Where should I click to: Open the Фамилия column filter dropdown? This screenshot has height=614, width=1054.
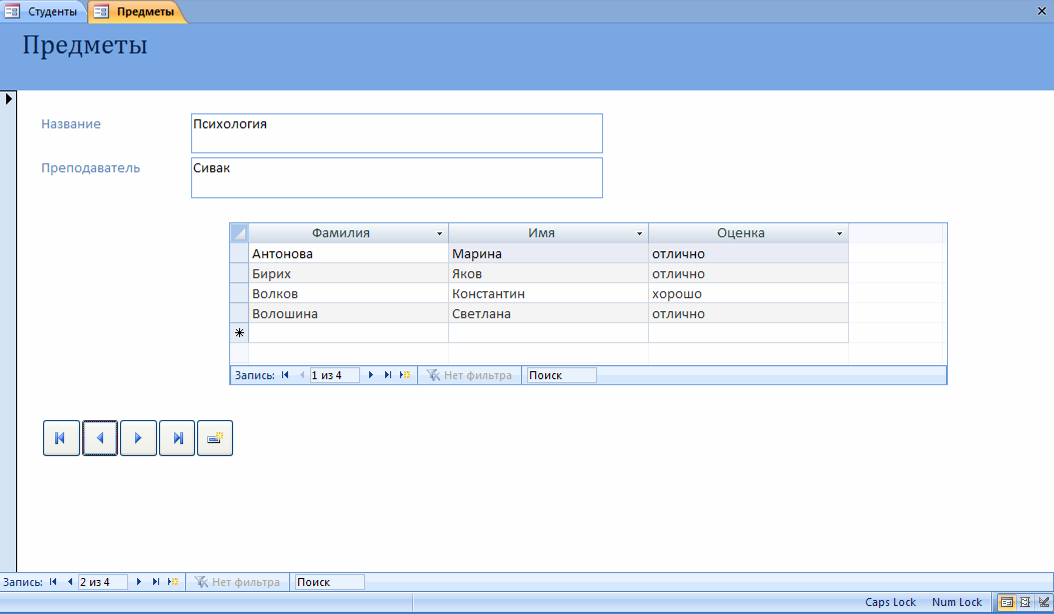(440, 233)
